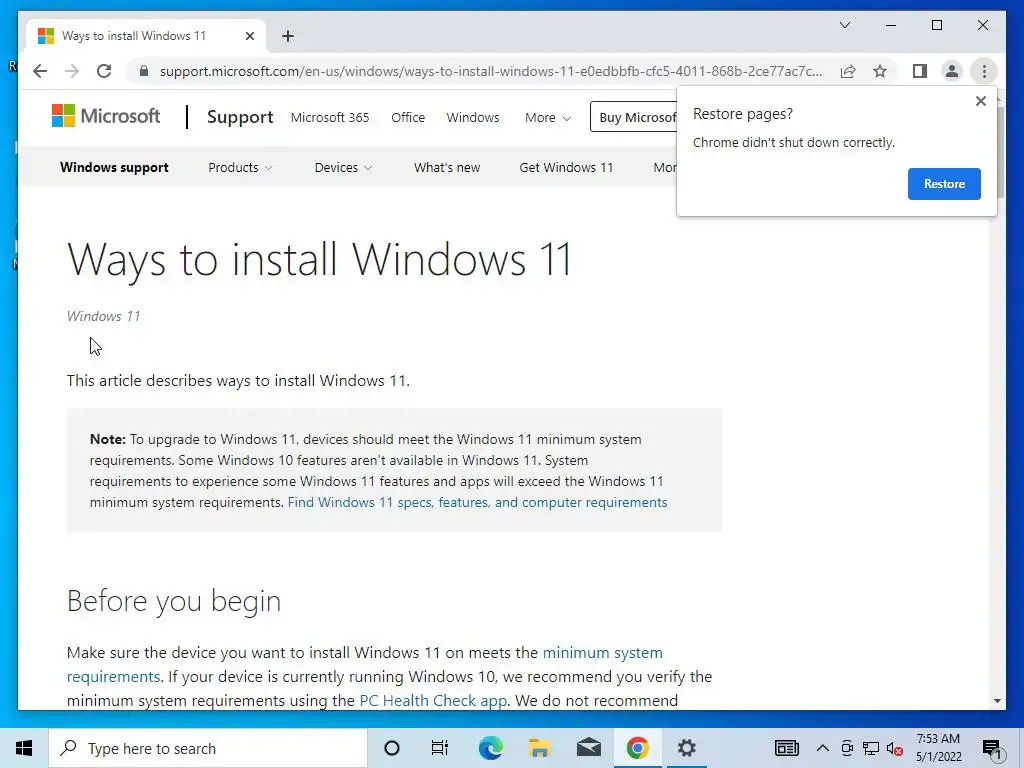Click the forward navigation arrow

click(x=72, y=71)
